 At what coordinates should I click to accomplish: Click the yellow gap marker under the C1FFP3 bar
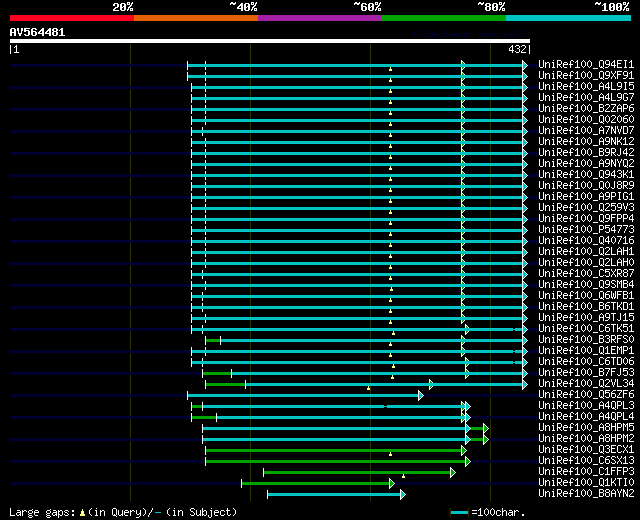coord(403,476)
